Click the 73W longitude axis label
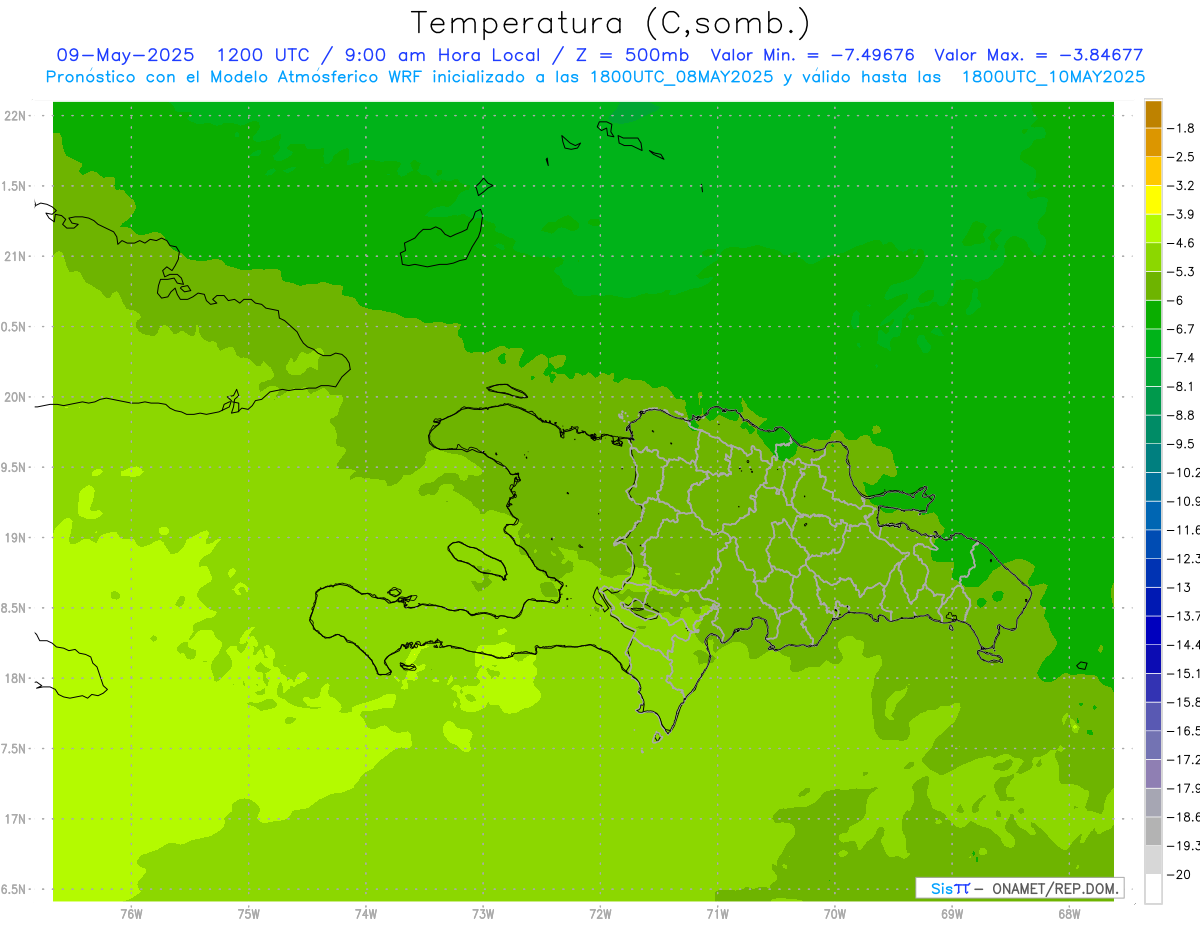1200x927 pixels. point(483,913)
